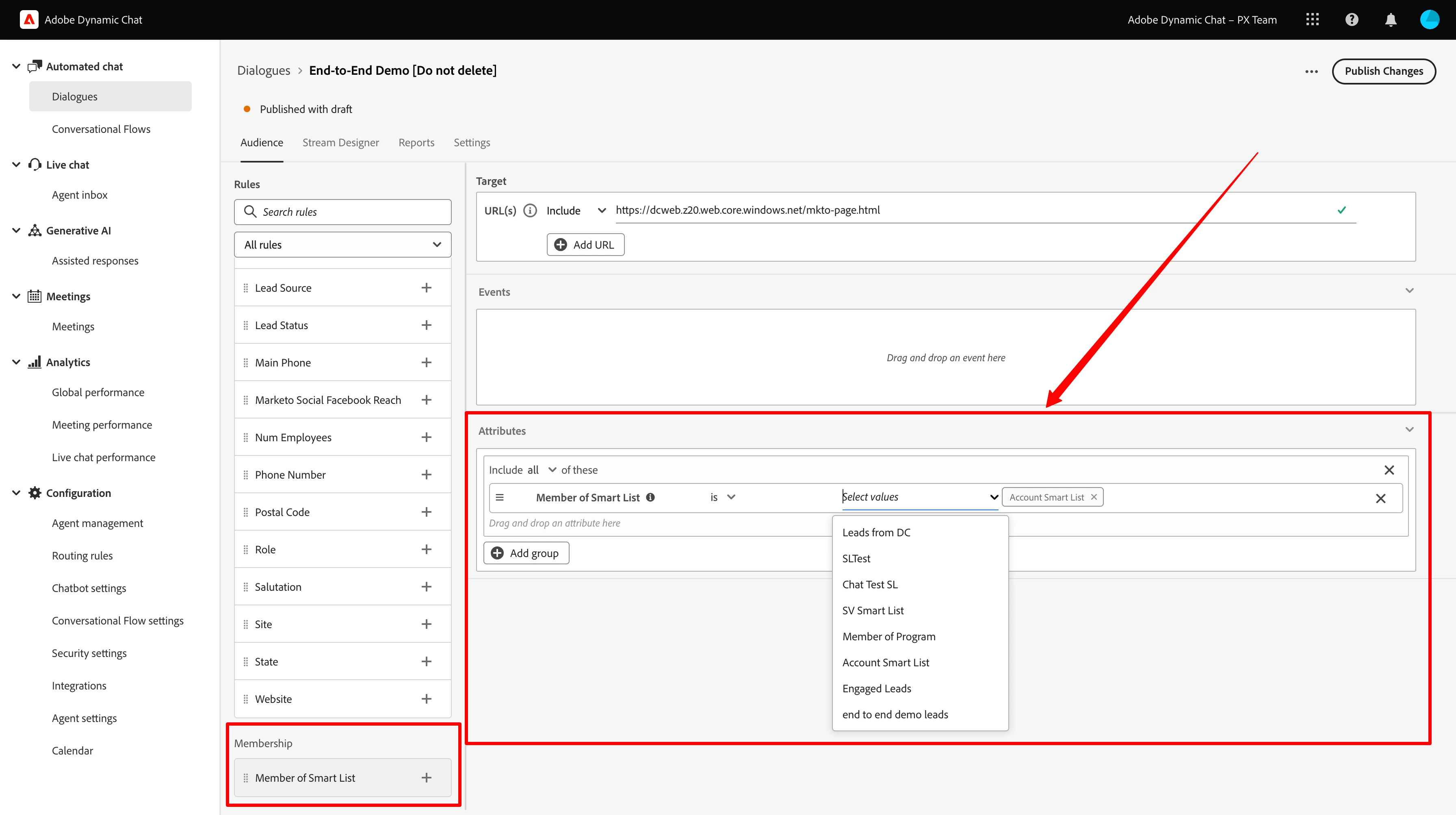The image size is (1456, 815).
Task: Click the plus icon next to Lead Source
Action: point(426,288)
